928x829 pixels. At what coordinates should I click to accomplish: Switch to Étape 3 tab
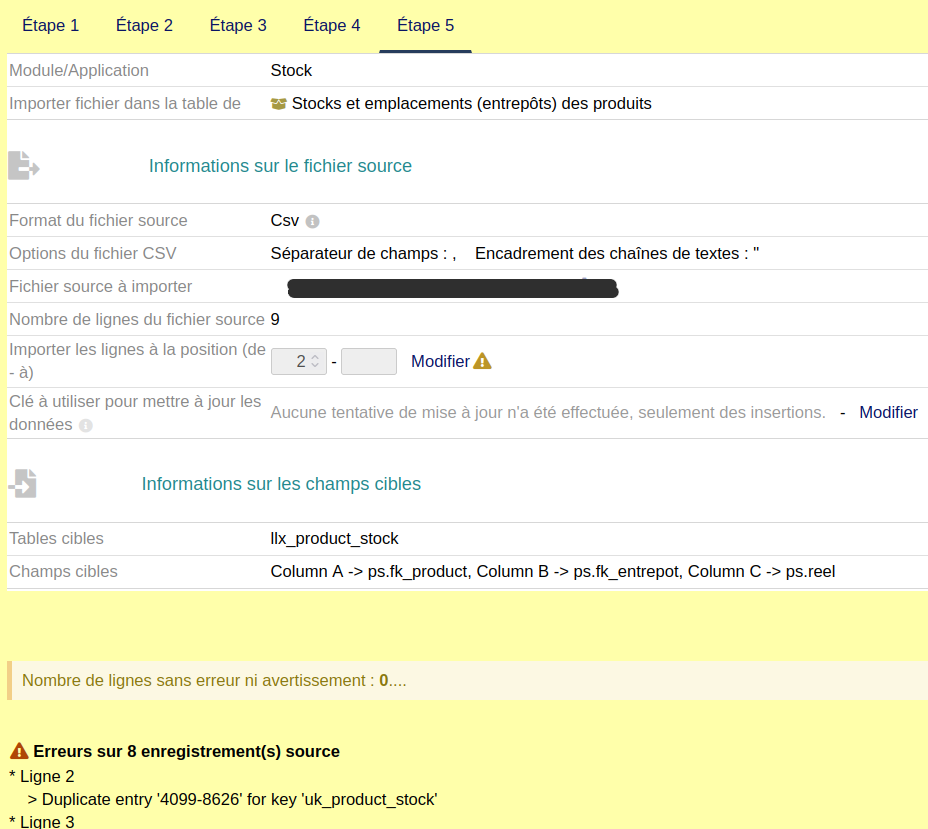pos(238,26)
